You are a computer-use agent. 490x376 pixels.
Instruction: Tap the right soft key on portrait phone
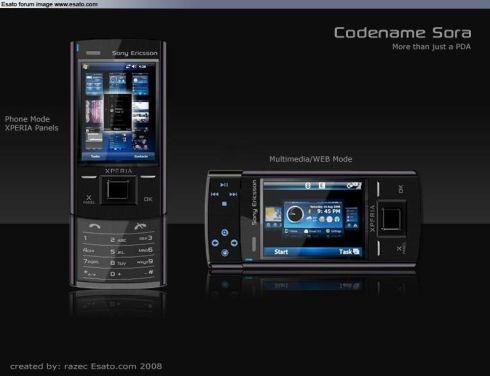pyautogui.click(x=148, y=177)
